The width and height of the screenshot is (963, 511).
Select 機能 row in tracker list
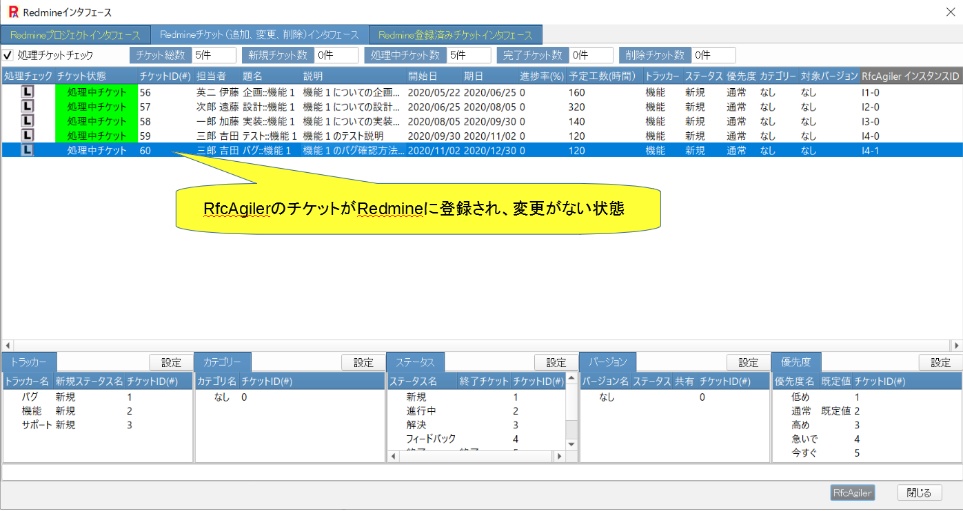coord(98,411)
